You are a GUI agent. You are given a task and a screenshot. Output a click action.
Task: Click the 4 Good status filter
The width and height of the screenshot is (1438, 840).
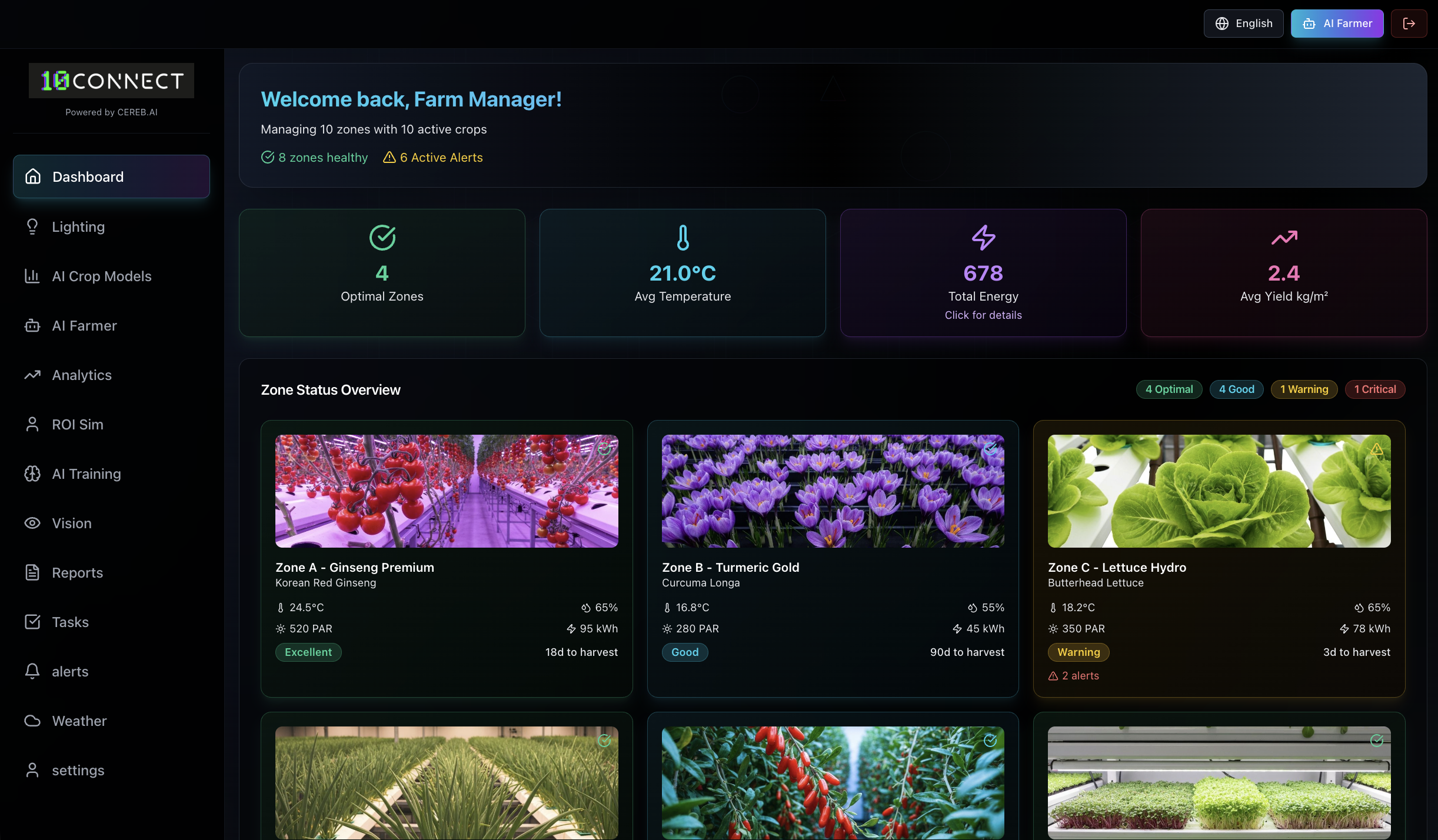click(1236, 389)
